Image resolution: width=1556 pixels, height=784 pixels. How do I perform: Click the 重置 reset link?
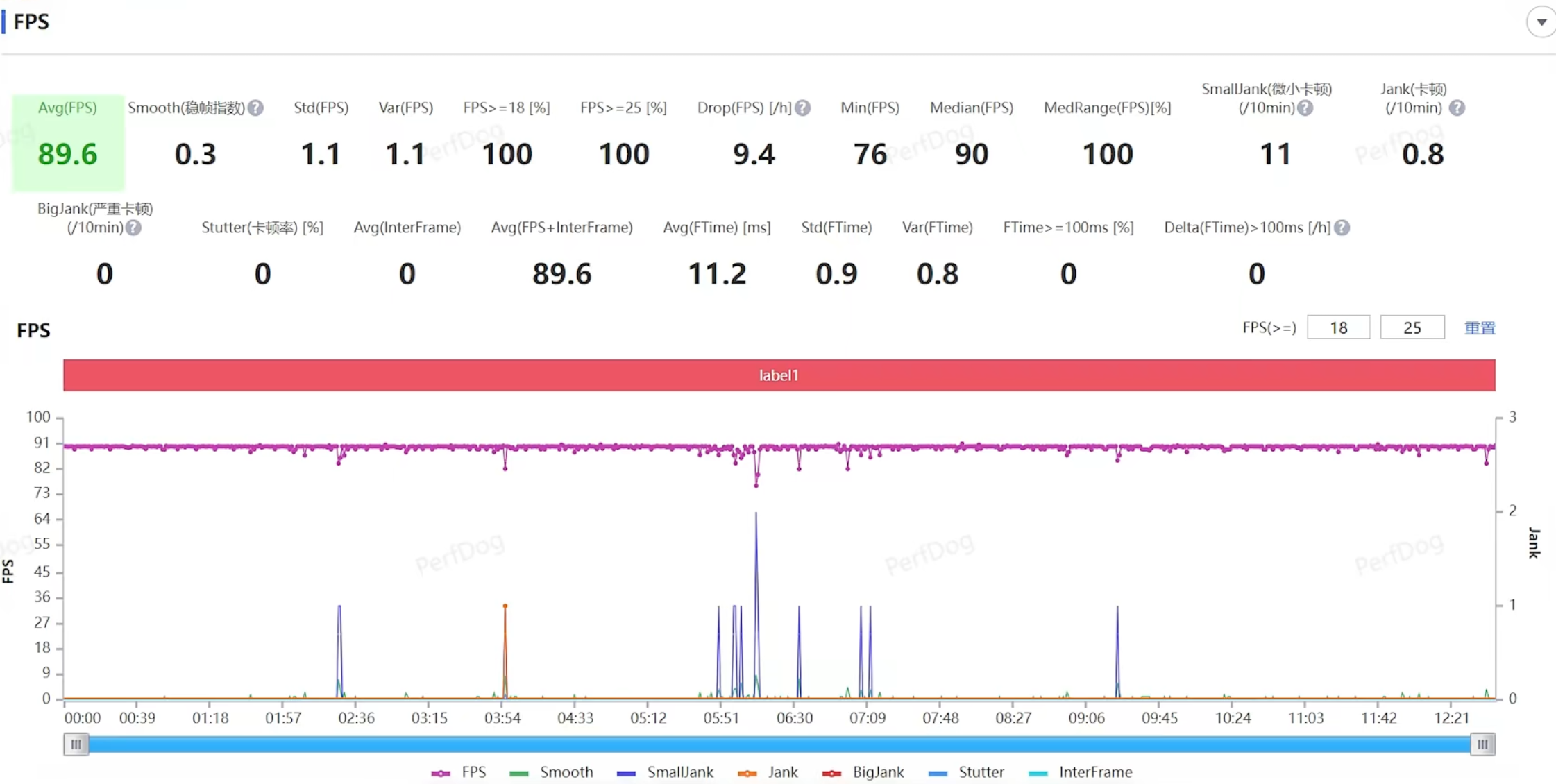(x=1480, y=328)
